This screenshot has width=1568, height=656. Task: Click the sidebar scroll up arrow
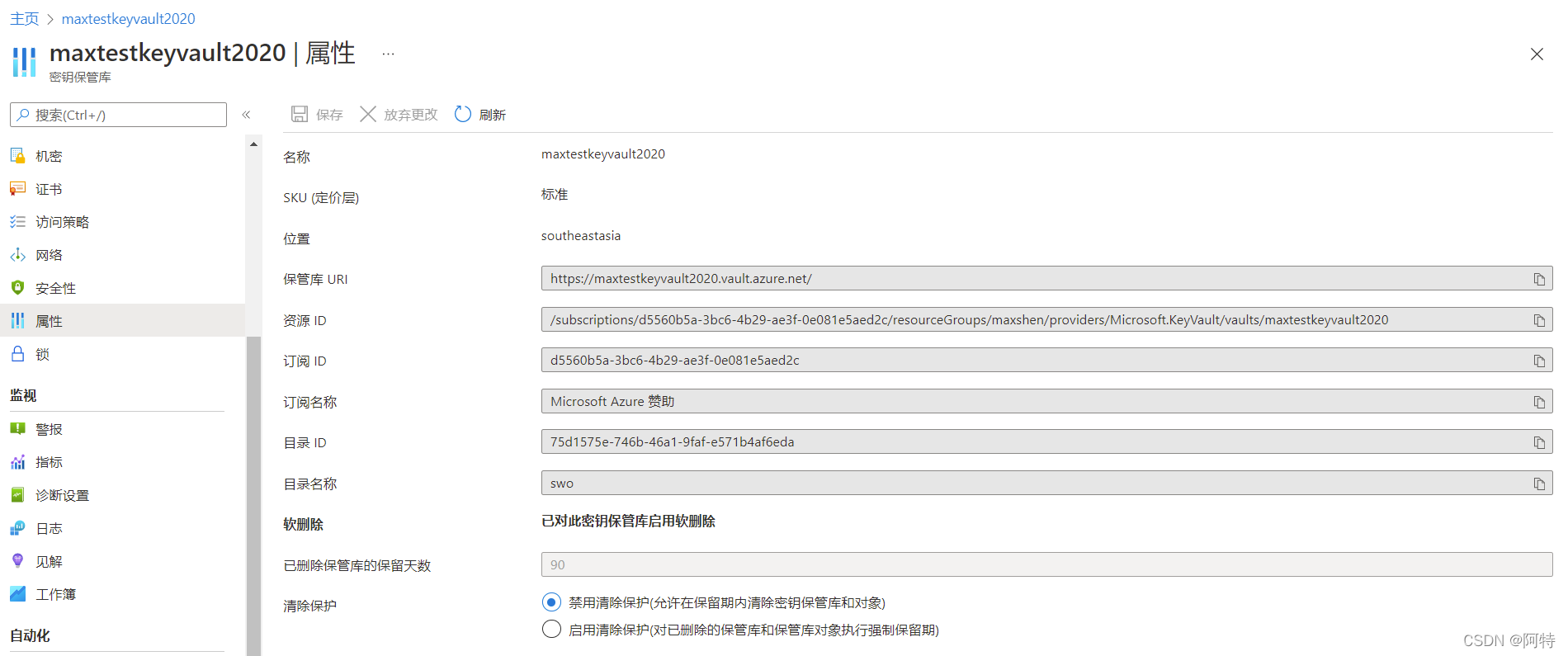tap(253, 144)
